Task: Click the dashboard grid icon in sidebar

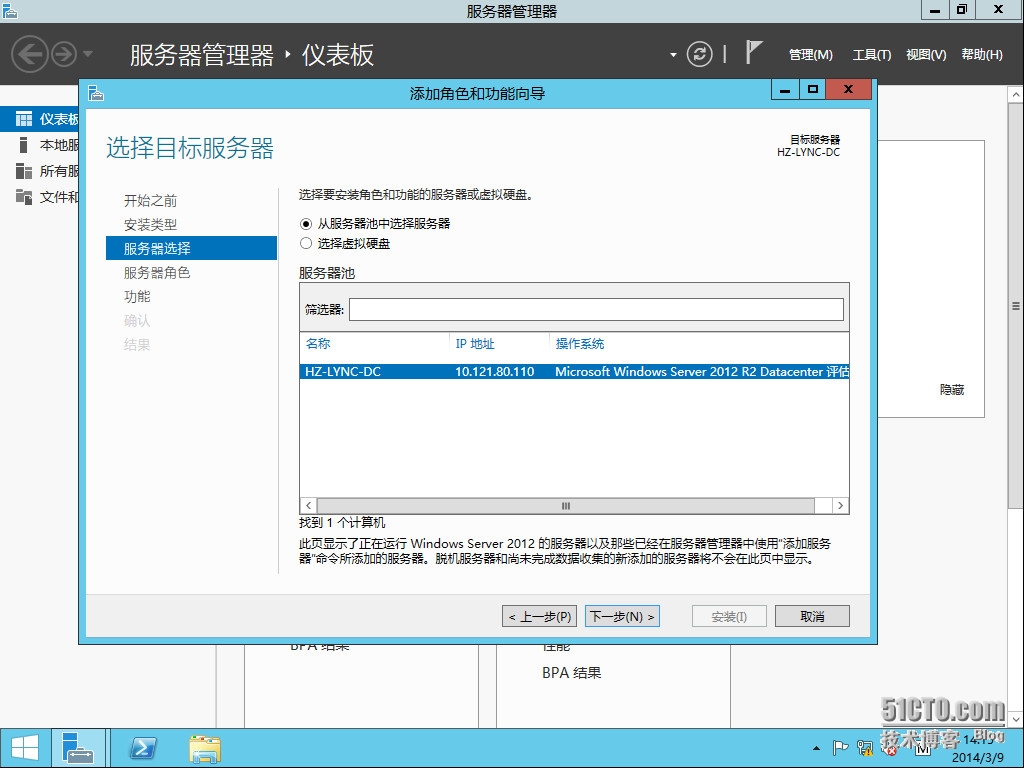Action: (24, 119)
